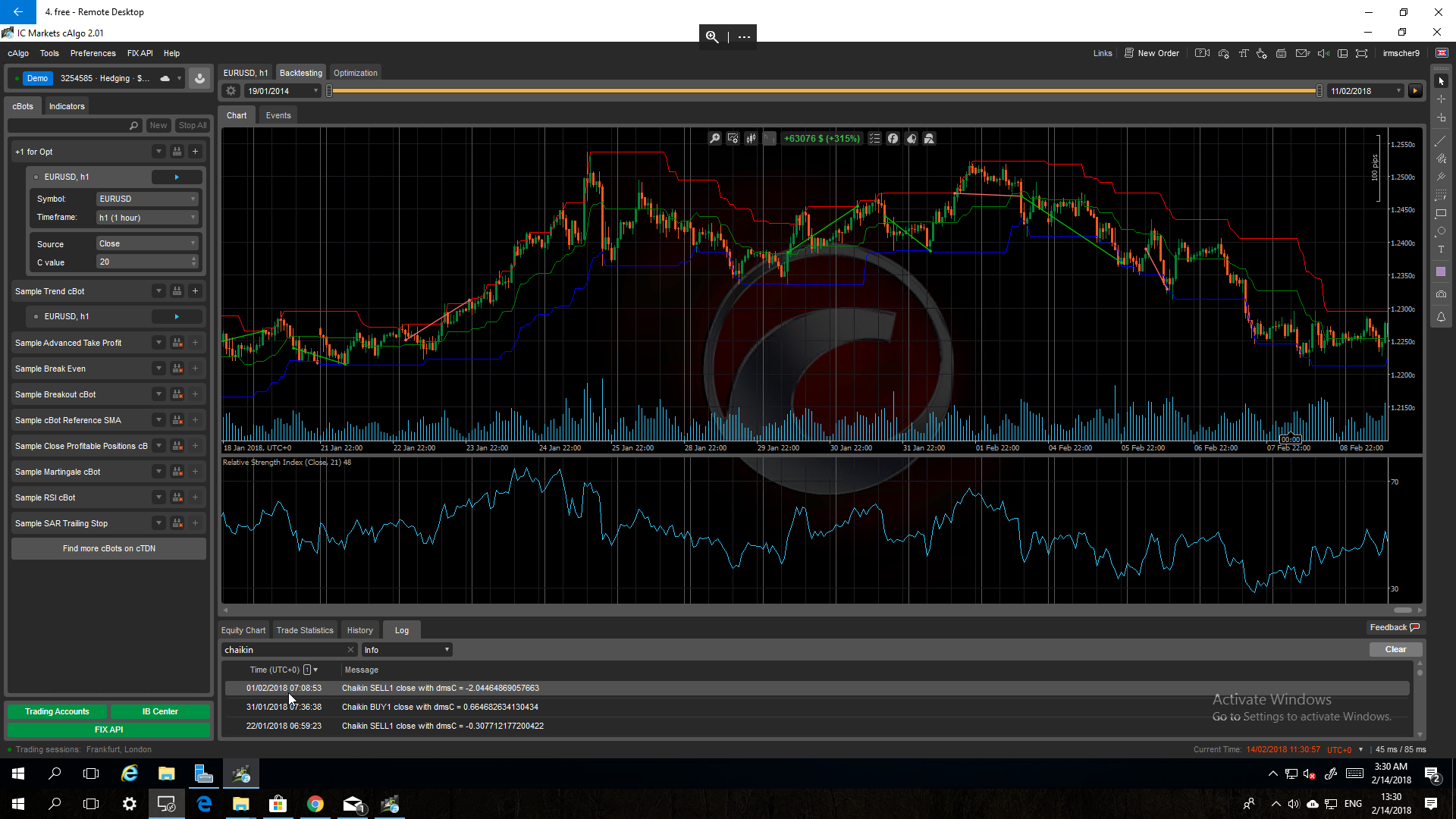The image size is (1456, 819).
Task: Expand the Timeframe h1 (1 hour) dropdown
Action: tap(147, 218)
